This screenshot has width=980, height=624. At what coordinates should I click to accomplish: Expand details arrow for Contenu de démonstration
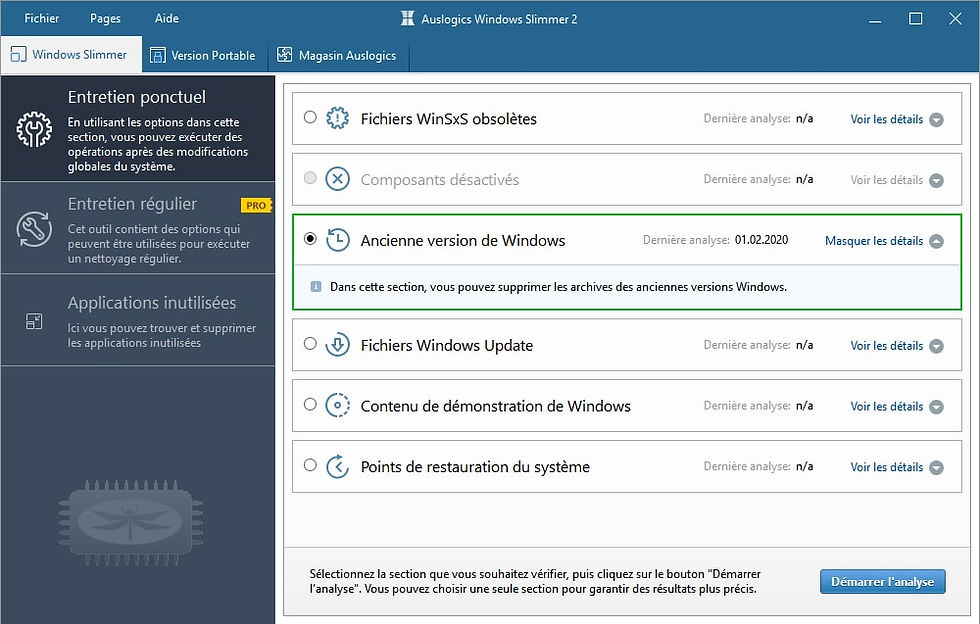click(x=936, y=406)
